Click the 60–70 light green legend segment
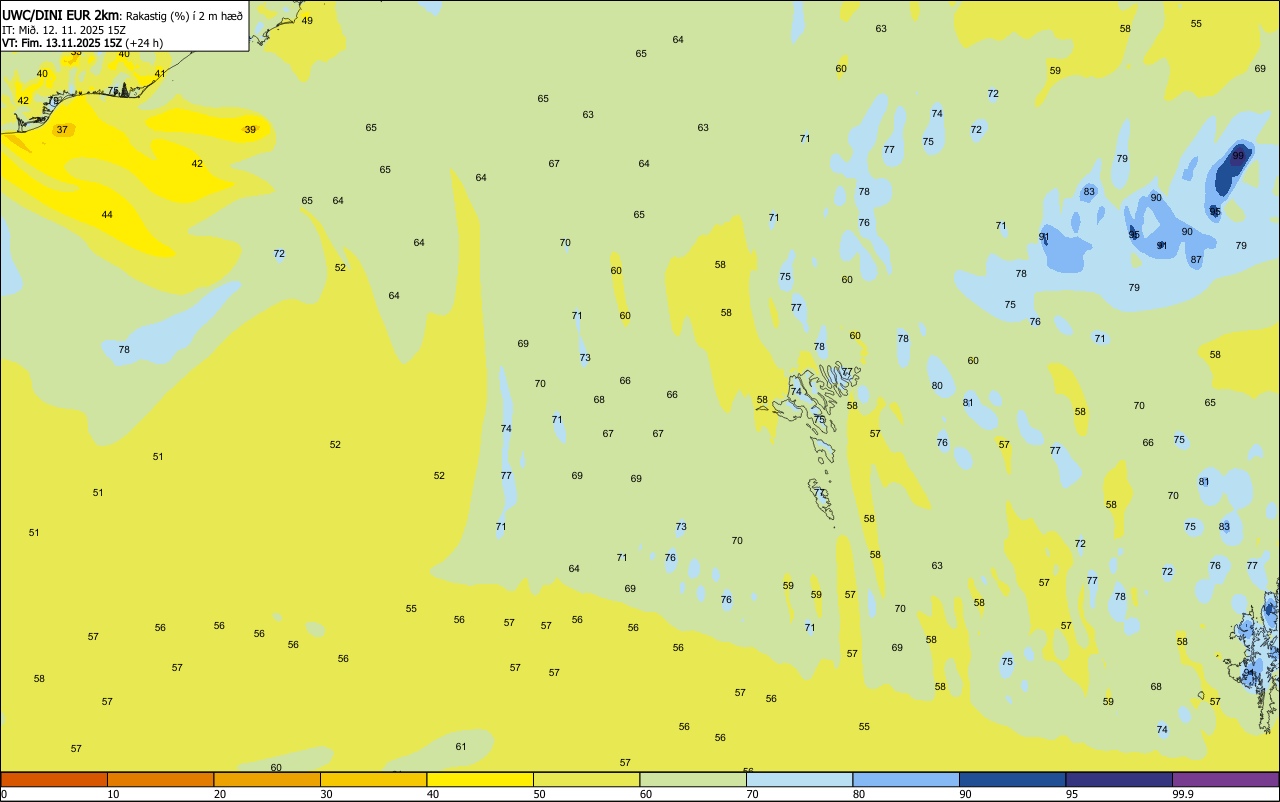The image size is (1280, 802). (x=693, y=779)
